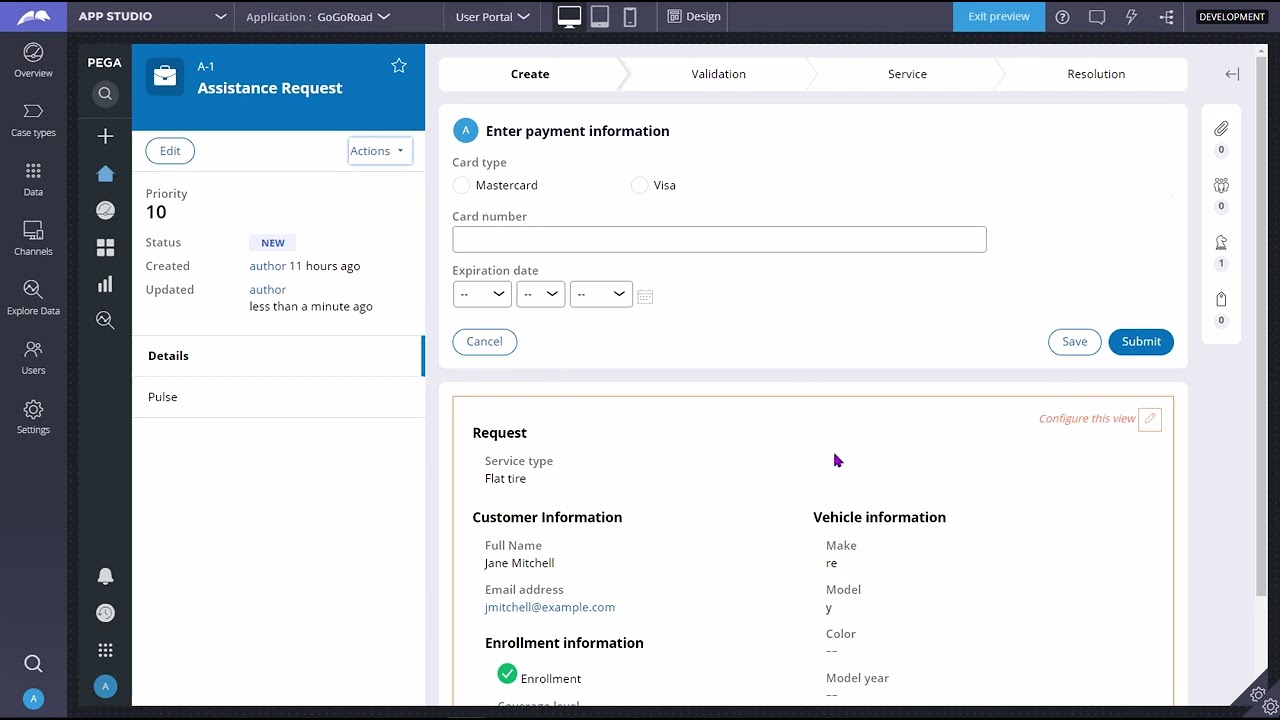The height and width of the screenshot is (720, 1280).
Task: Select the Mastercard radio button
Action: [461, 185]
